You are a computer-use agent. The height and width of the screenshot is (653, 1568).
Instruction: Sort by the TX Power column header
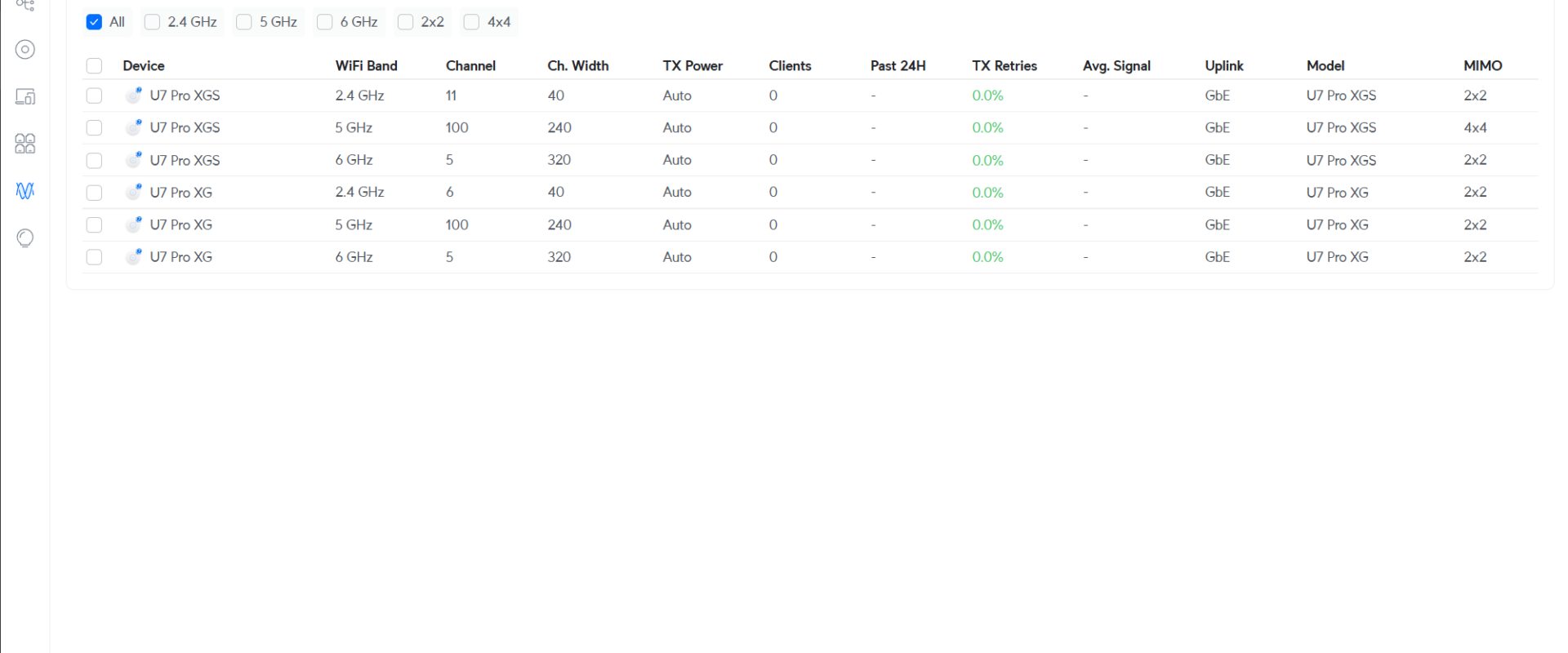coord(693,66)
